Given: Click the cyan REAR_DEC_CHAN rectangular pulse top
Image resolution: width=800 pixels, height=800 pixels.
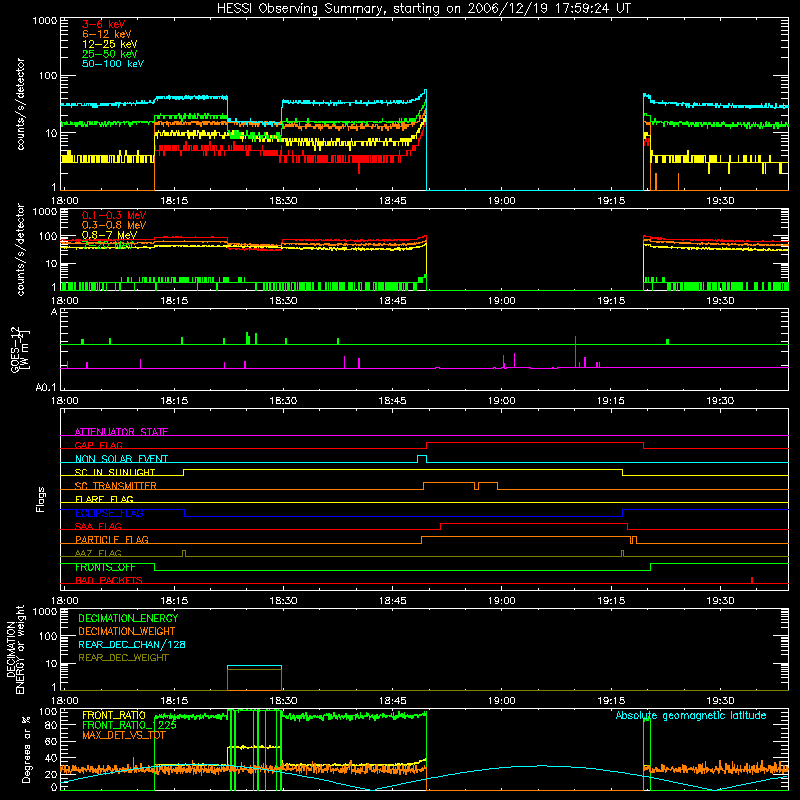Looking at the screenshot, I should (254, 666).
